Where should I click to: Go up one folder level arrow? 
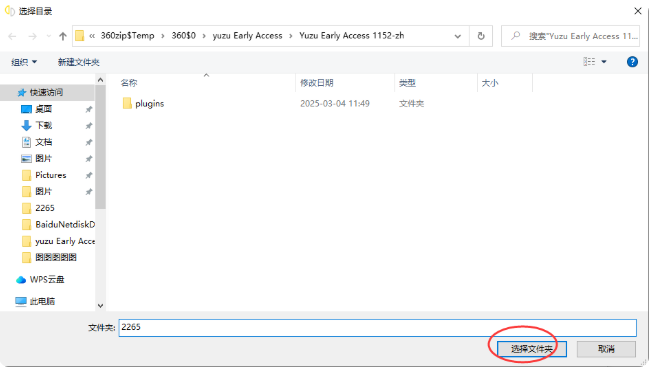pos(62,36)
